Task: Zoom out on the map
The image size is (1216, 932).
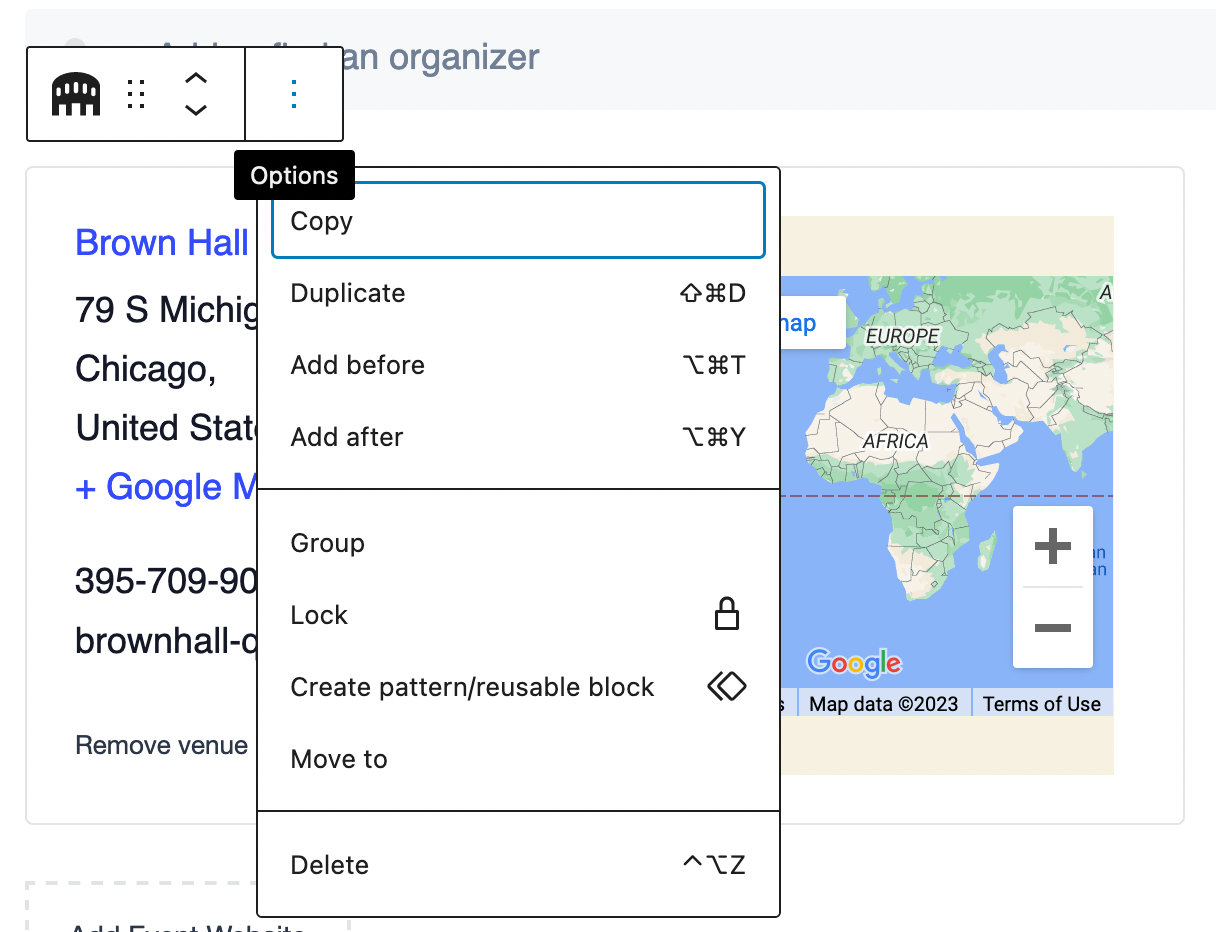Action: tap(1052, 627)
